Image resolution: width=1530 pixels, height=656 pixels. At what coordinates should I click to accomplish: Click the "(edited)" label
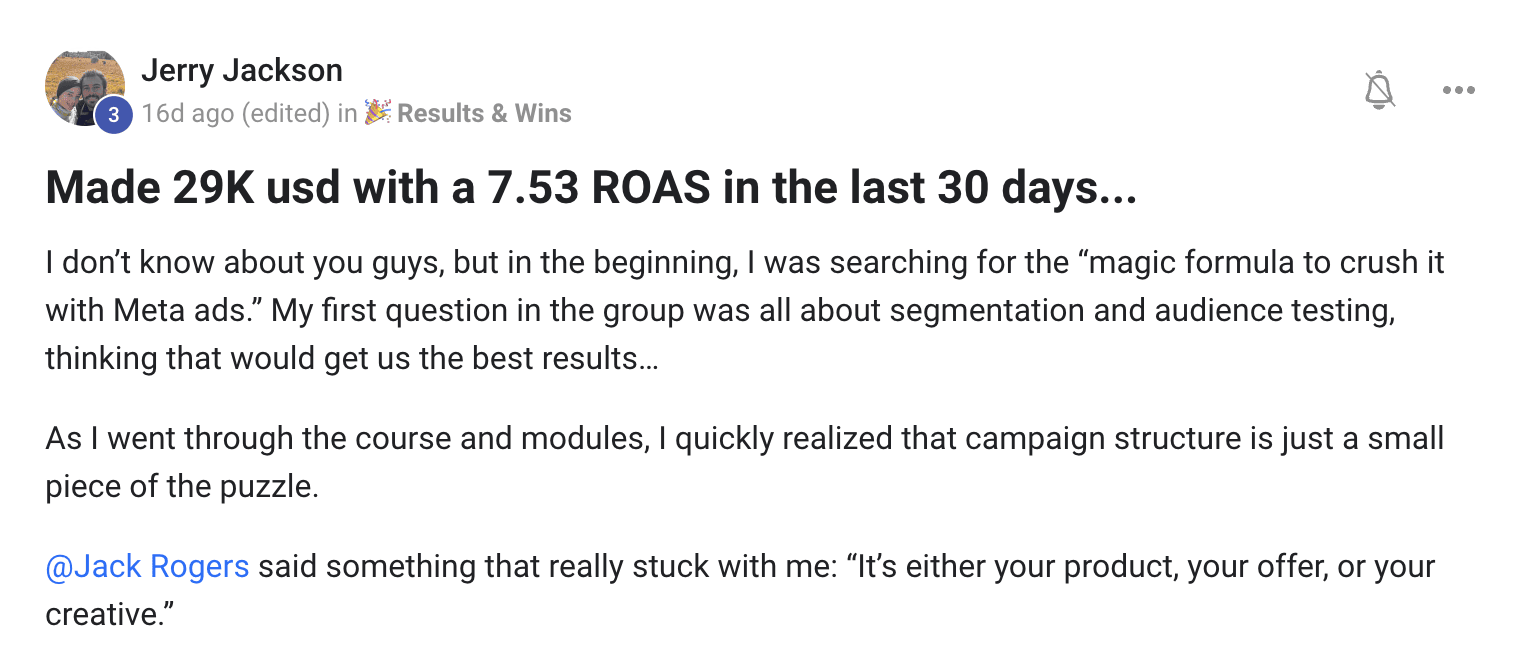pos(285,113)
